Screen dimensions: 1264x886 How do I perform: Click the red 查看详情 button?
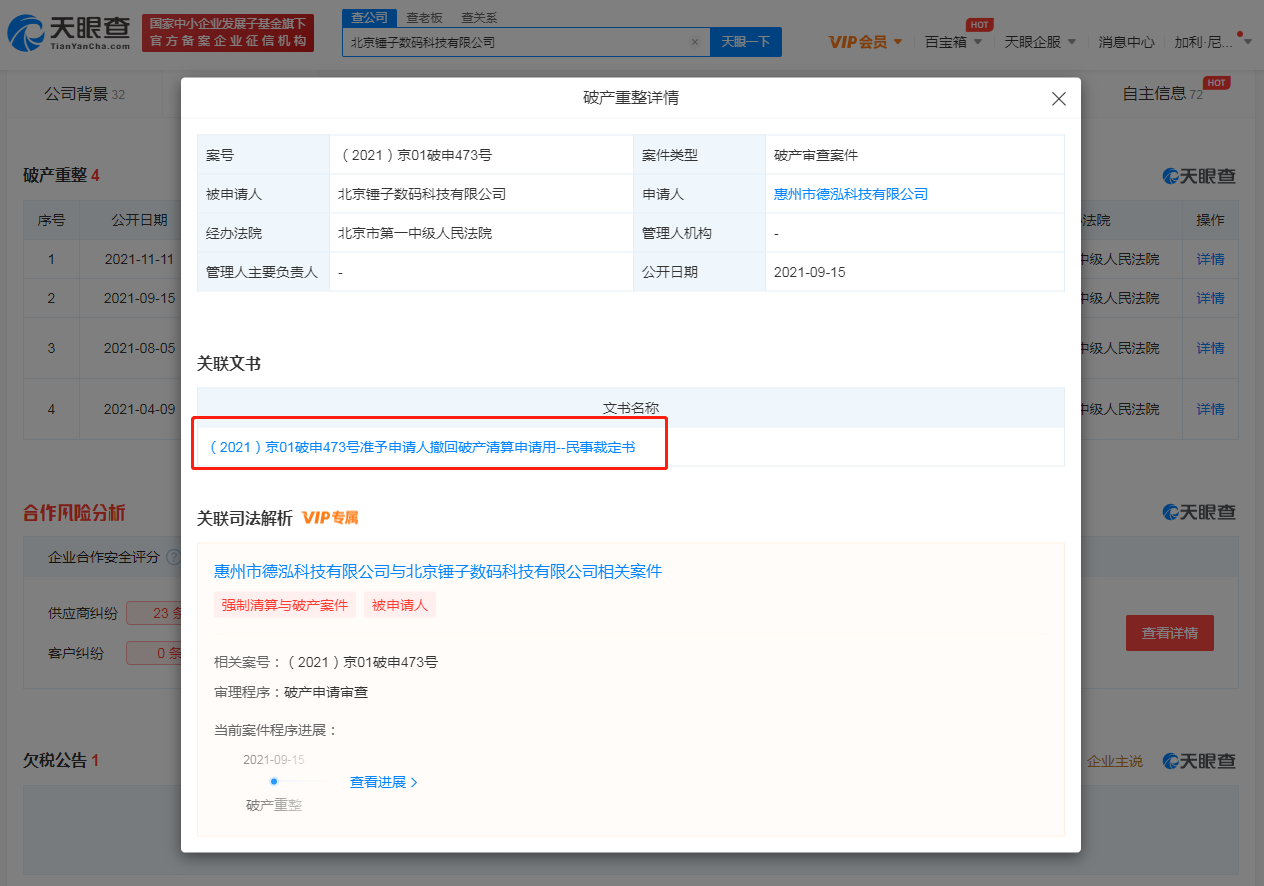1169,632
